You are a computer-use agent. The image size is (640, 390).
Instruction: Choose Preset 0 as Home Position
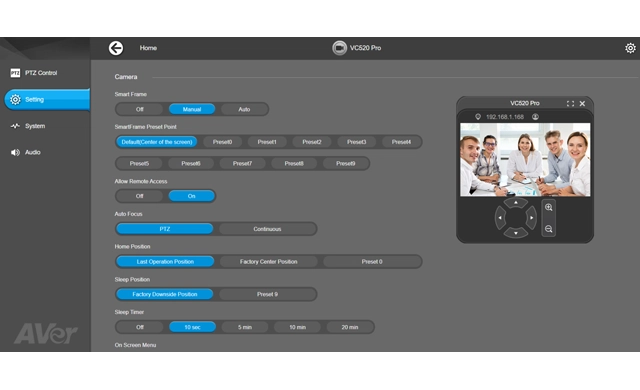(372, 261)
